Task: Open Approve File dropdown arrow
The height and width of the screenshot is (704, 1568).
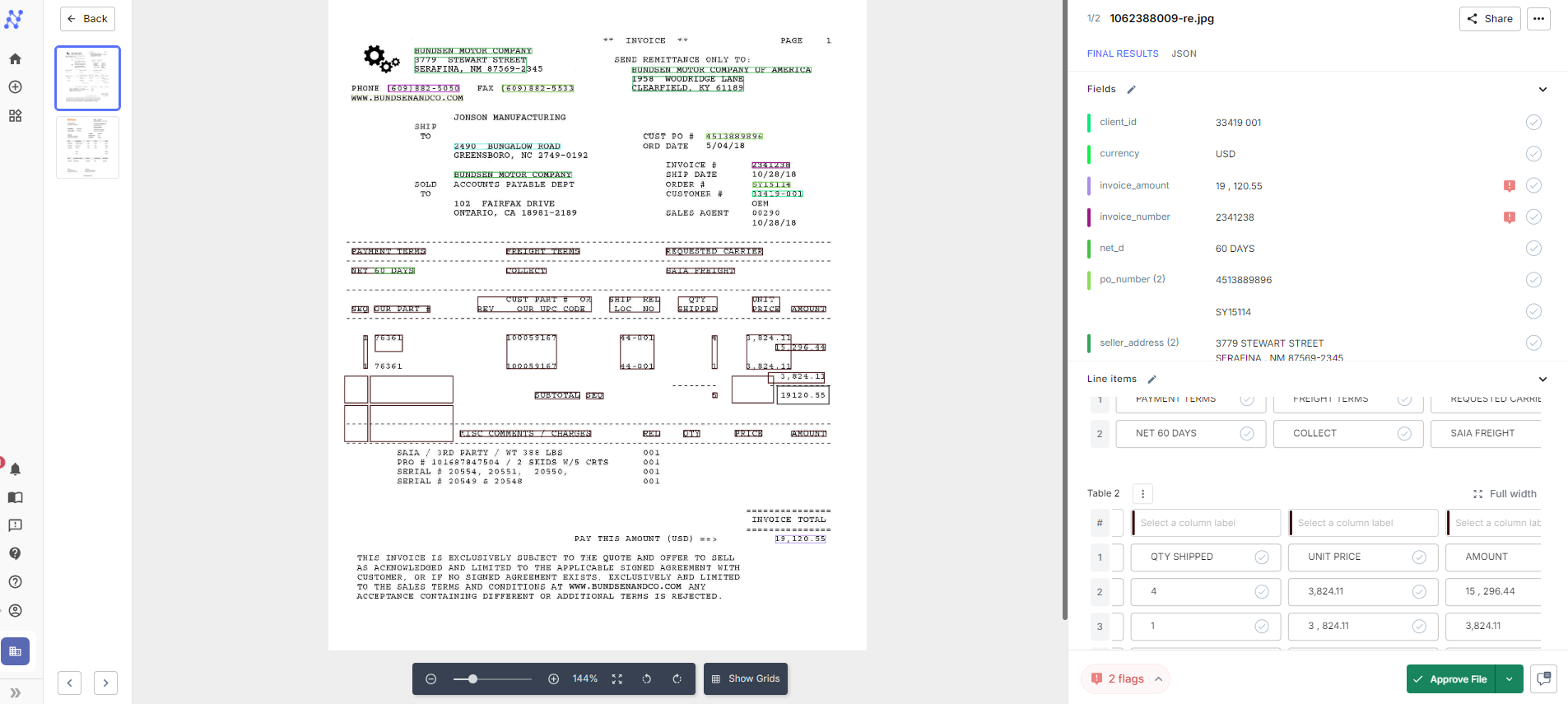Action: pyautogui.click(x=1509, y=679)
